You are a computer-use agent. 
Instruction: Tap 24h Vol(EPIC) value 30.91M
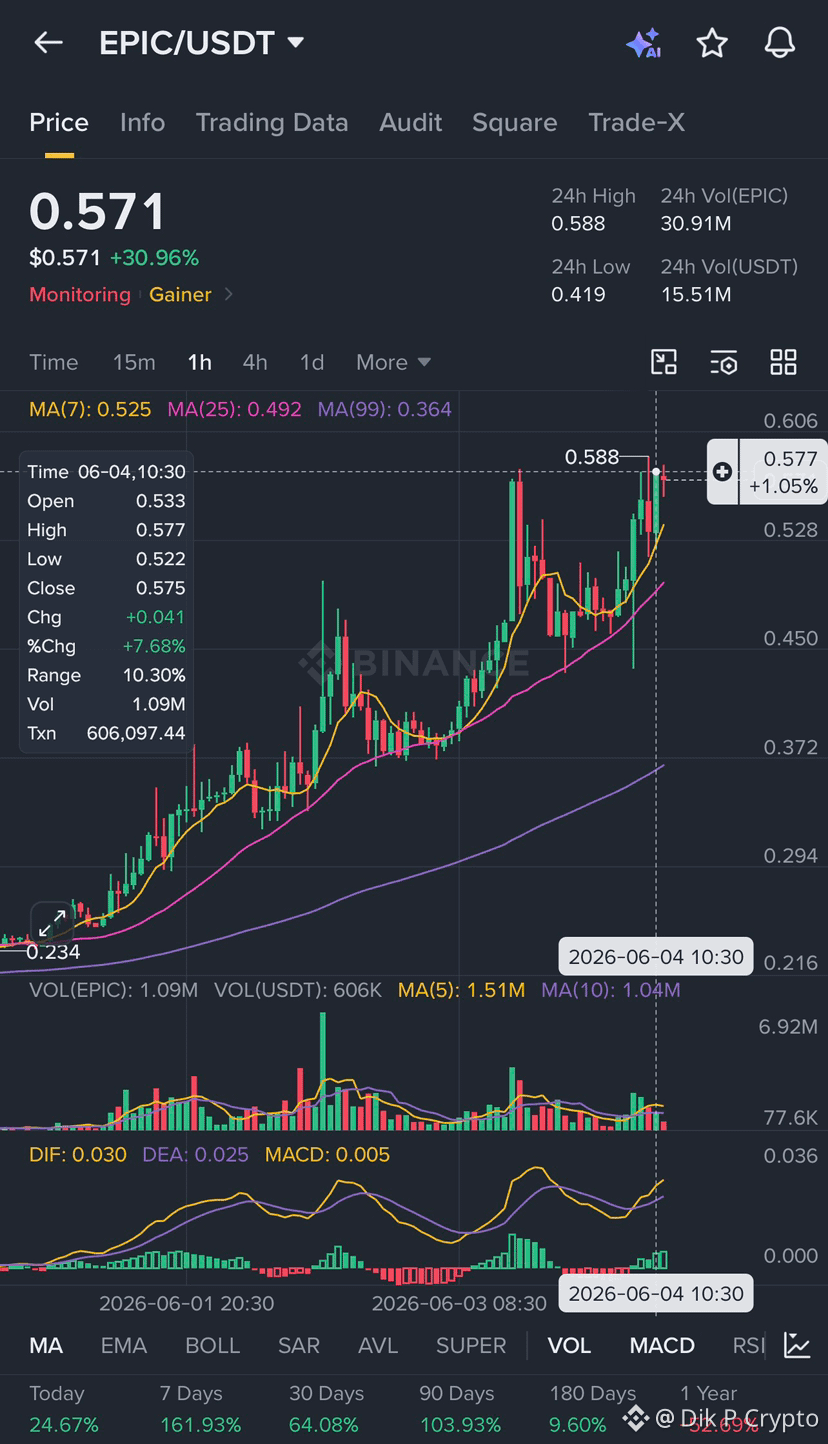tap(696, 223)
